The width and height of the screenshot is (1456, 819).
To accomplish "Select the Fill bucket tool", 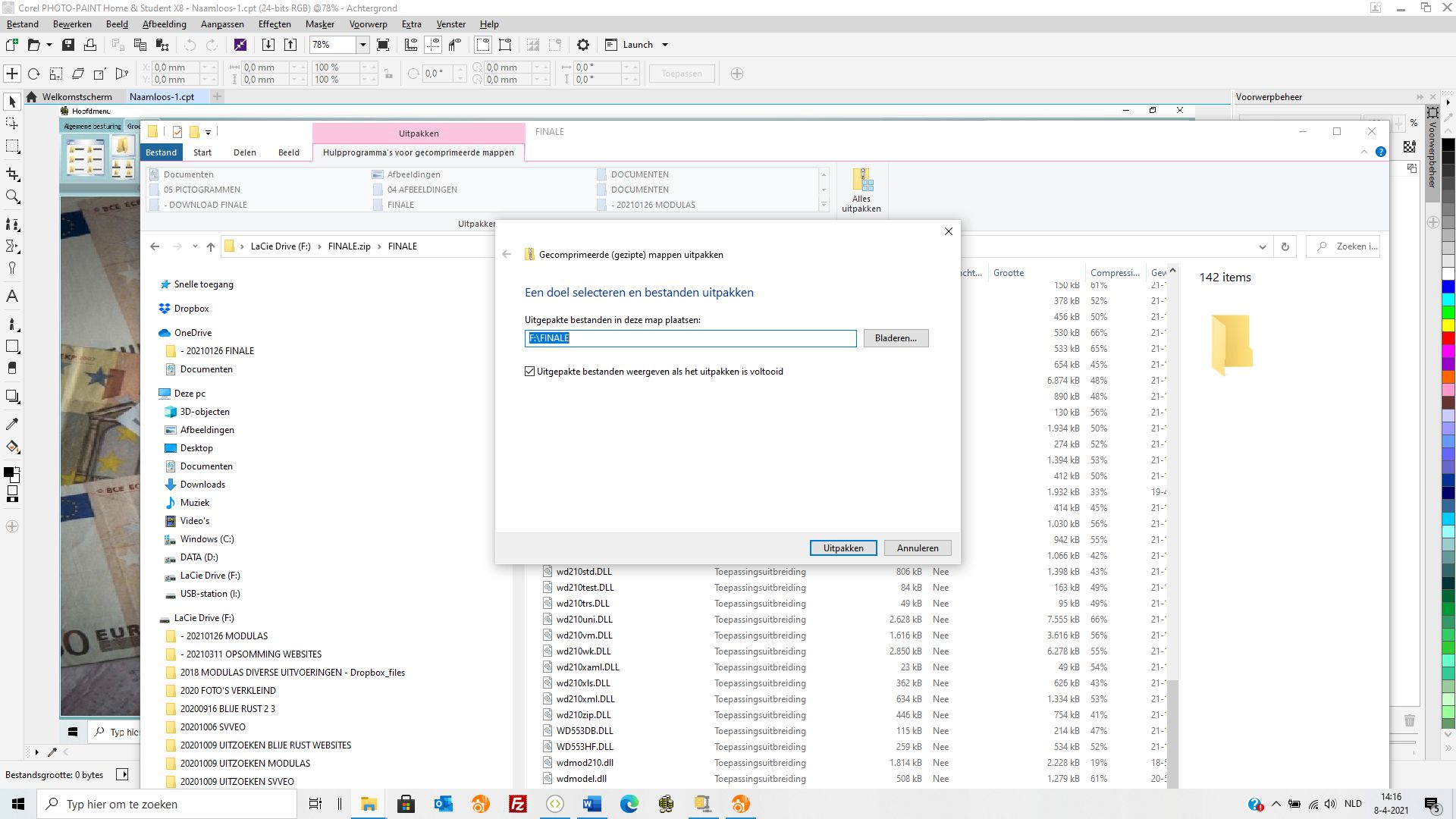I will 12,447.
